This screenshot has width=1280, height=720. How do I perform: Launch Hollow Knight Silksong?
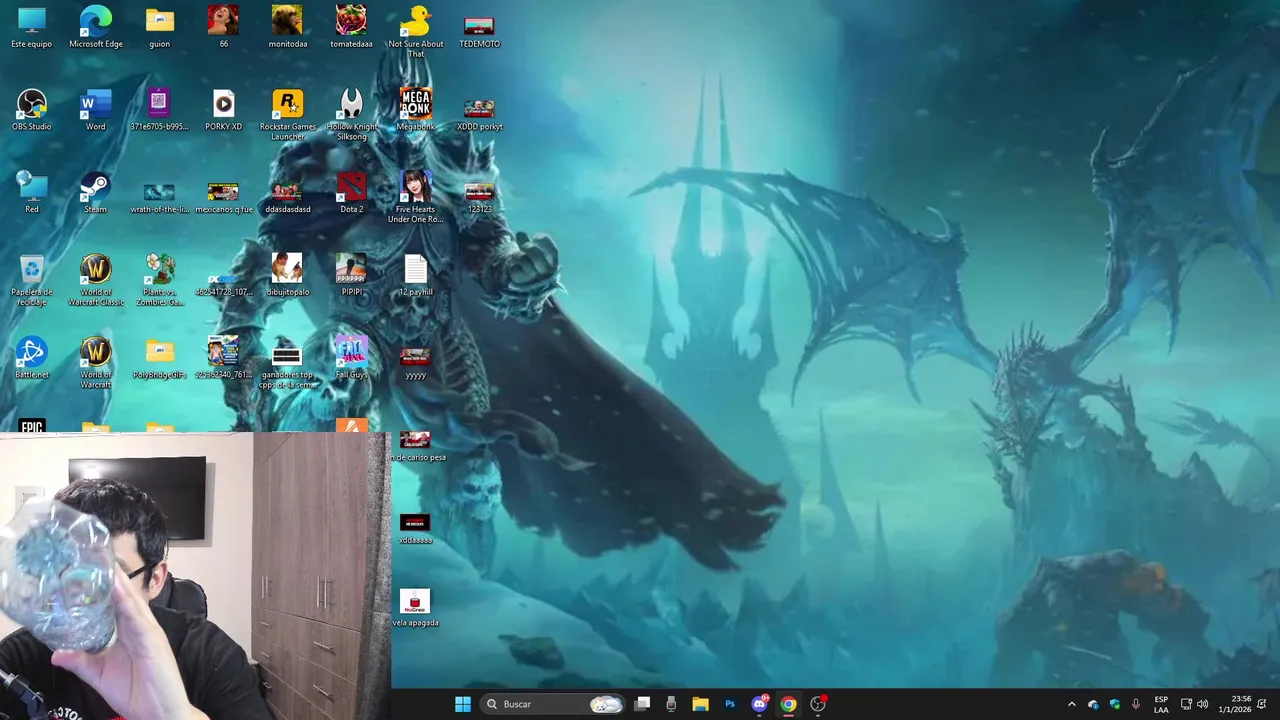point(351,115)
